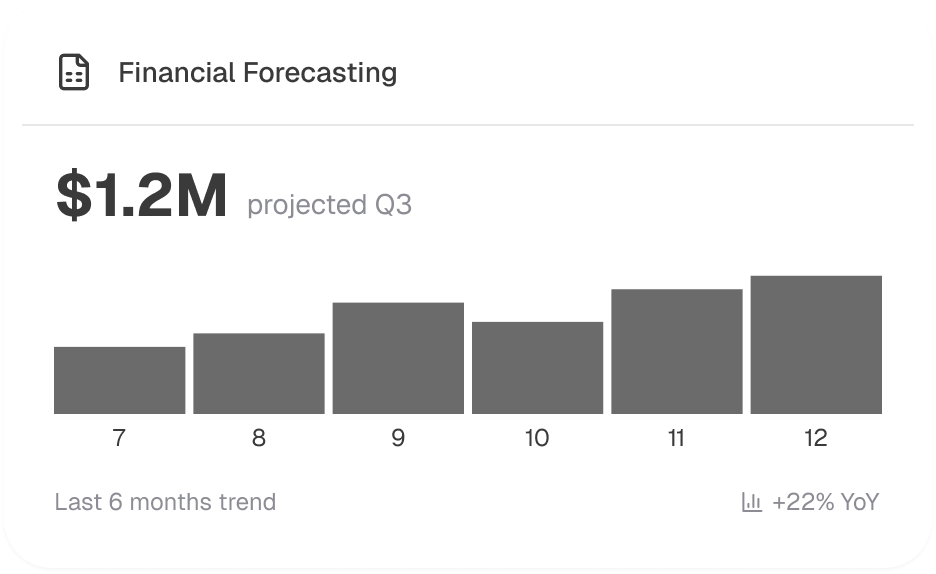Image resolution: width=936 pixels, height=574 pixels.
Task: Choose the bar for month 11
Action: pos(677,351)
